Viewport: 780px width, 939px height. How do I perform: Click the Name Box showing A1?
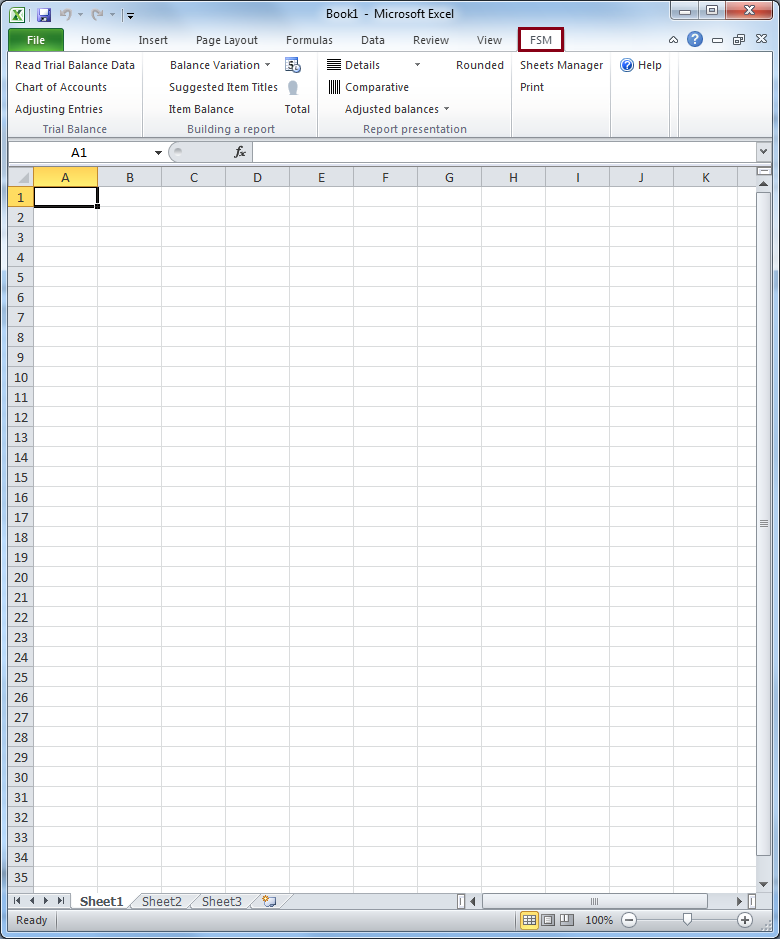[79, 153]
